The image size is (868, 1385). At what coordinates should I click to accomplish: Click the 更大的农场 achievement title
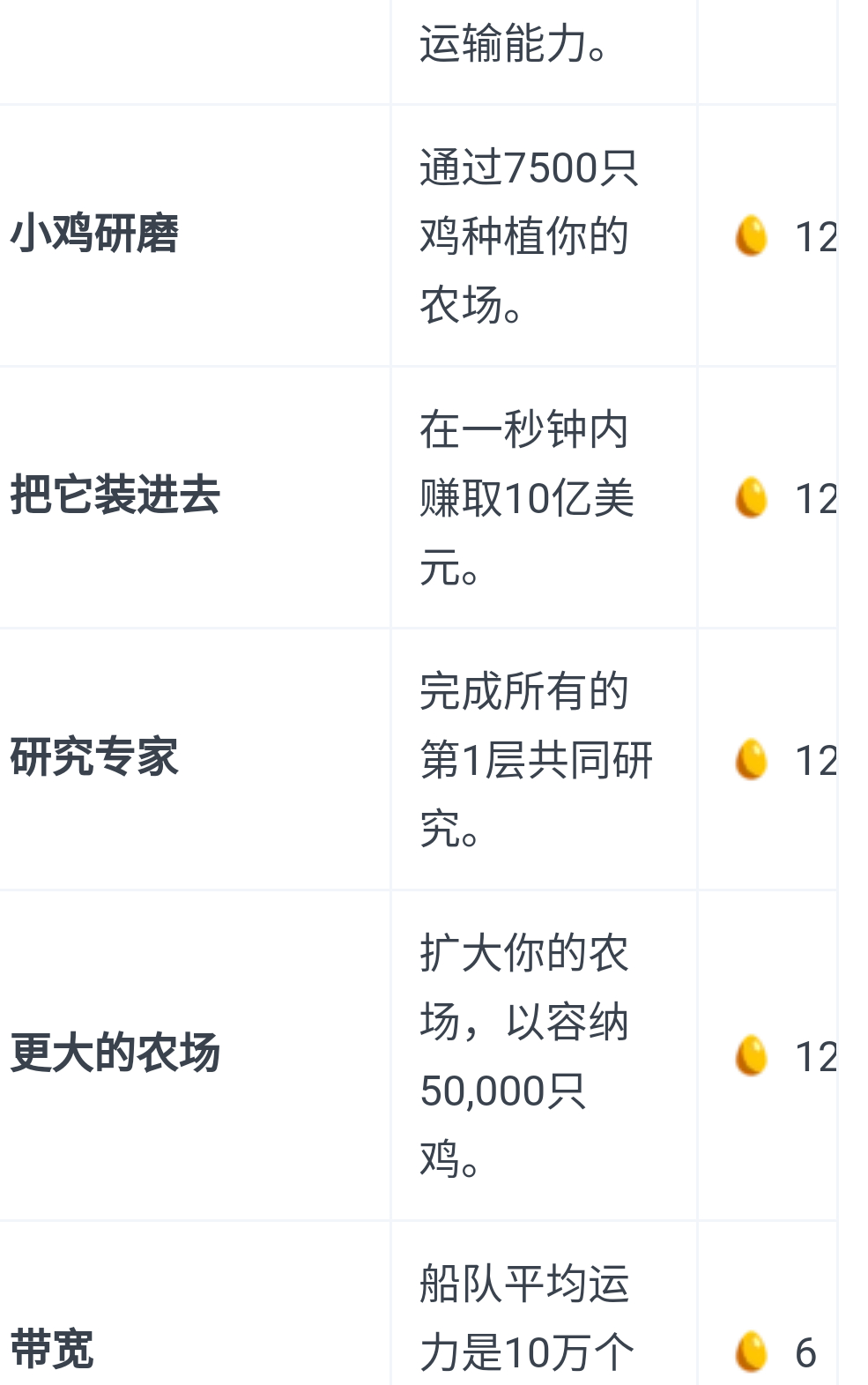pyautogui.click(x=115, y=1053)
